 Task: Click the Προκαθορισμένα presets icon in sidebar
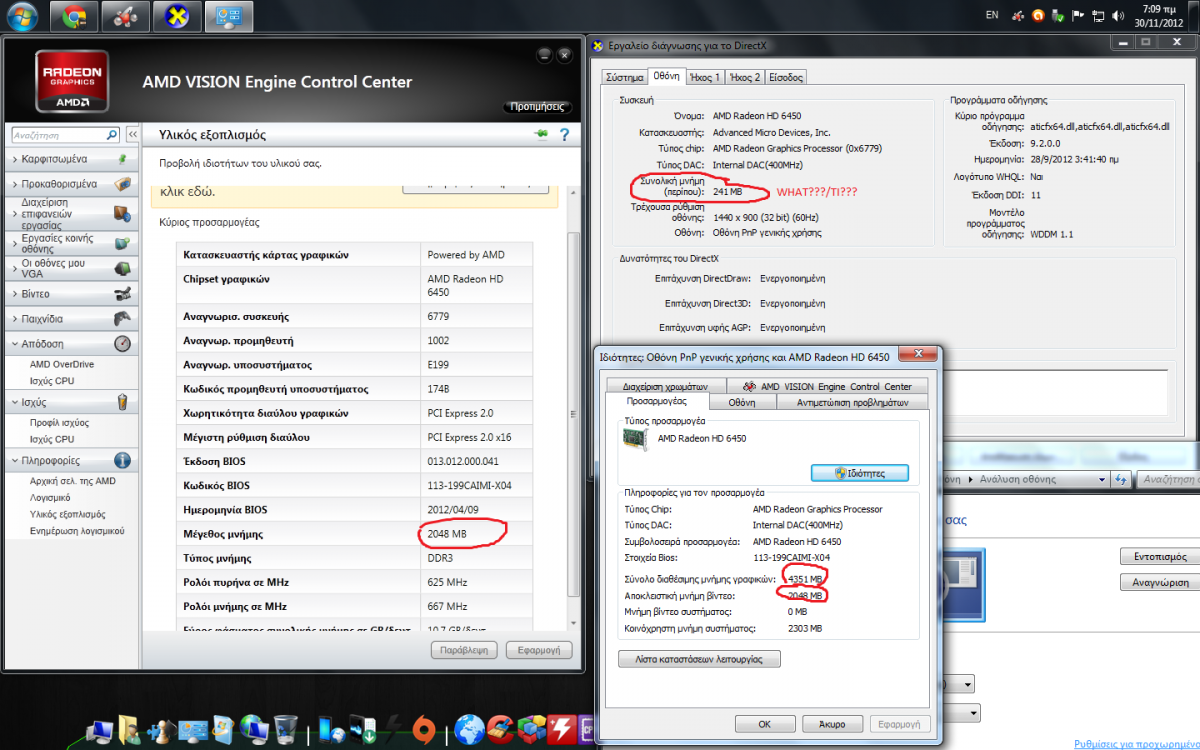click(122, 184)
